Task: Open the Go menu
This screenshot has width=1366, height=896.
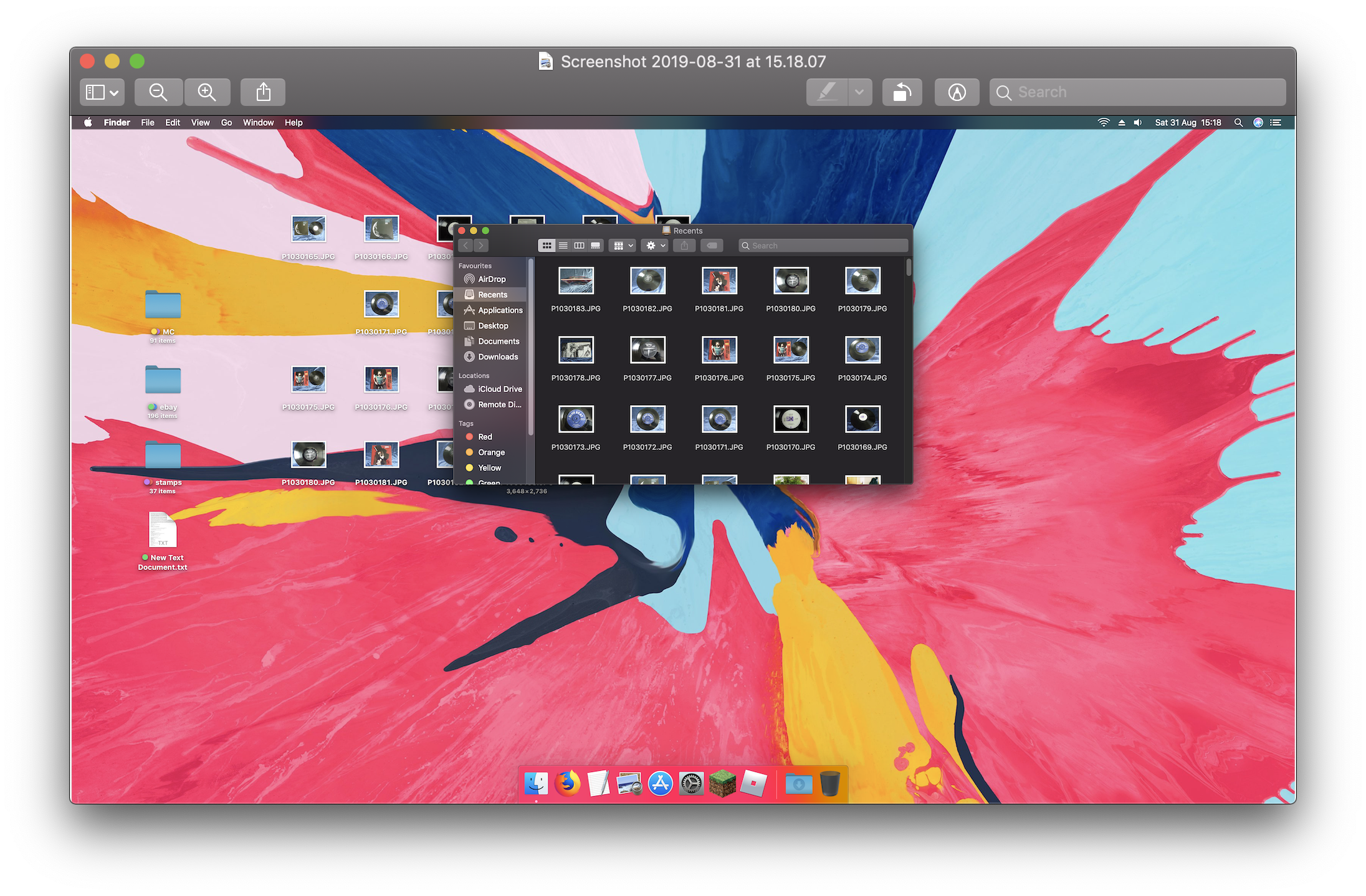Action: (x=226, y=123)
